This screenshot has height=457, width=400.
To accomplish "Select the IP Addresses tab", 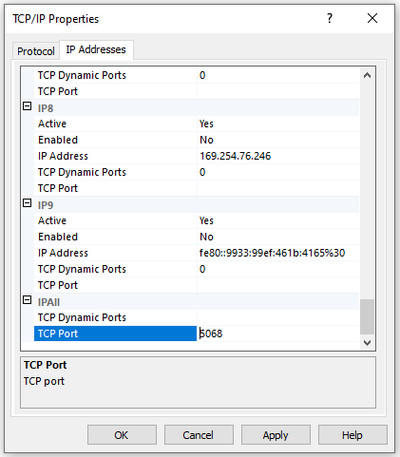I will point(96,50).
